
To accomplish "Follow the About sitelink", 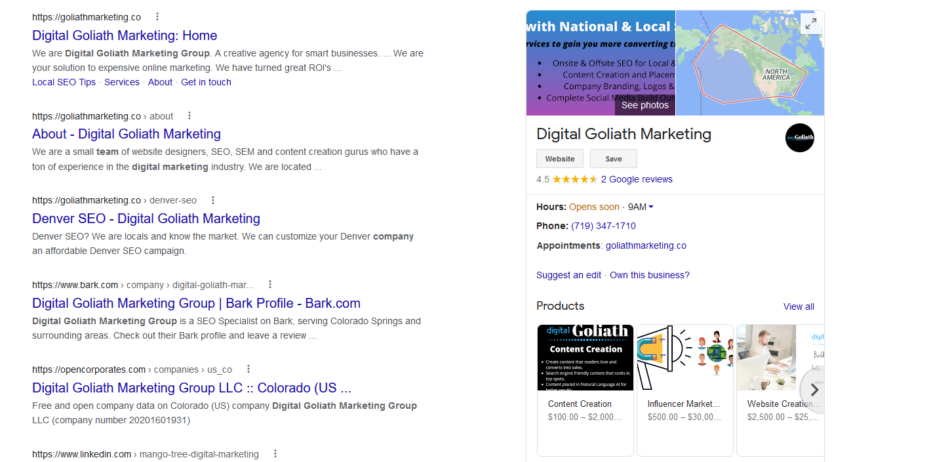I will pyautogui.click(x=160, y=82).
